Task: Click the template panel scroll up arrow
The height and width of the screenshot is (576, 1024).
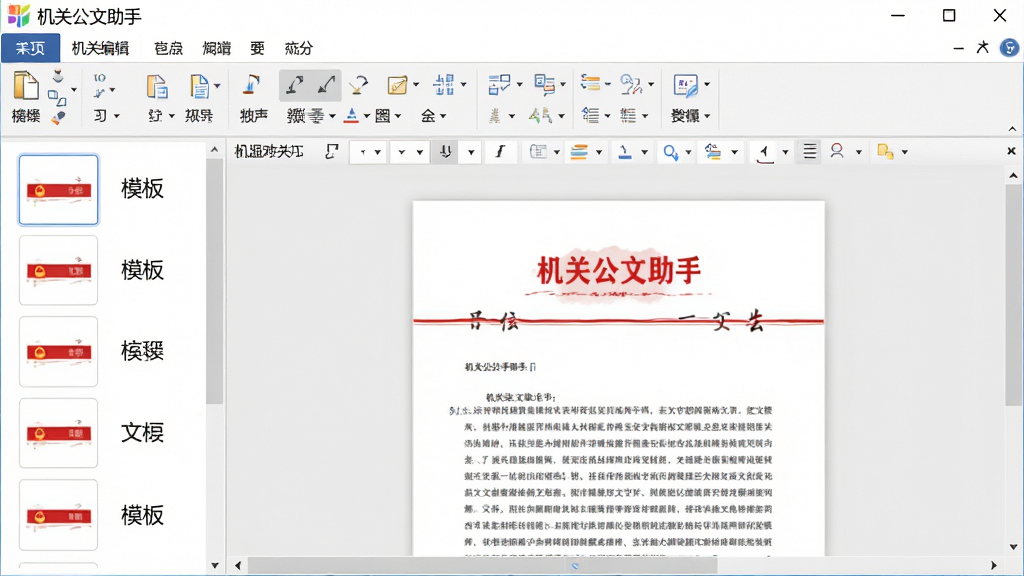Action: tap(214, 150)
